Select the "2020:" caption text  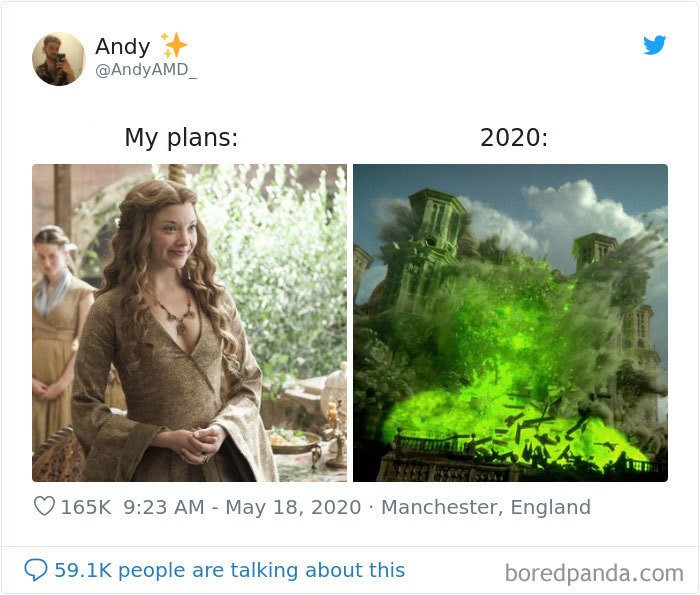tap(514, 137)
